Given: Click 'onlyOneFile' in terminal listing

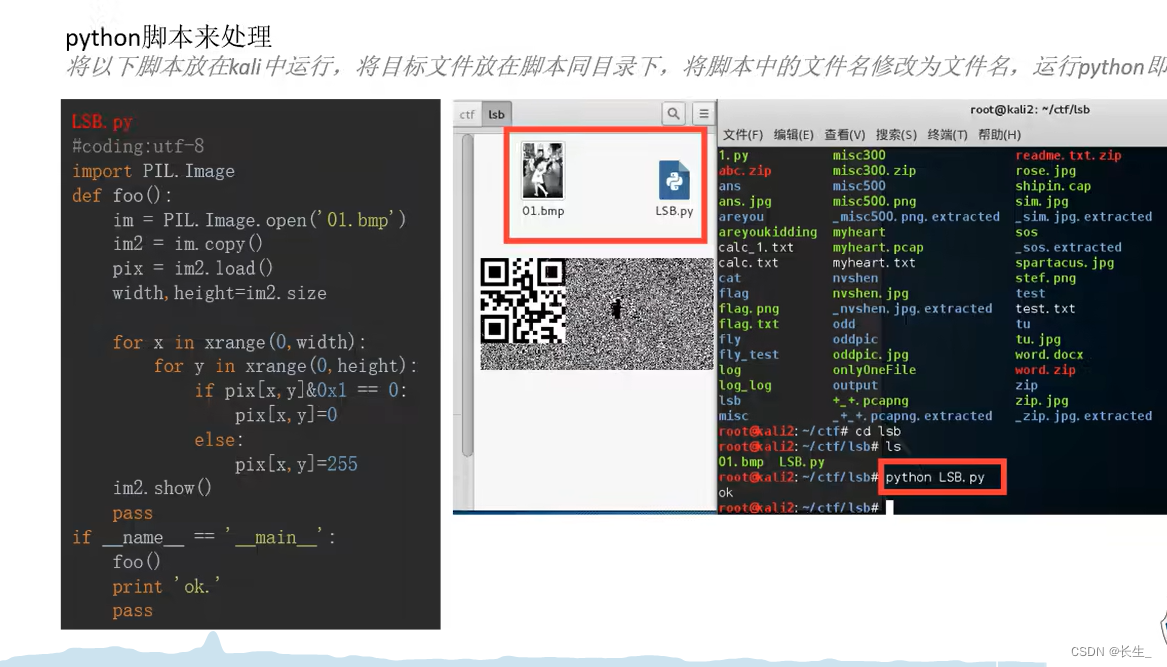Looking at the screenshot, I should (874, 369).
